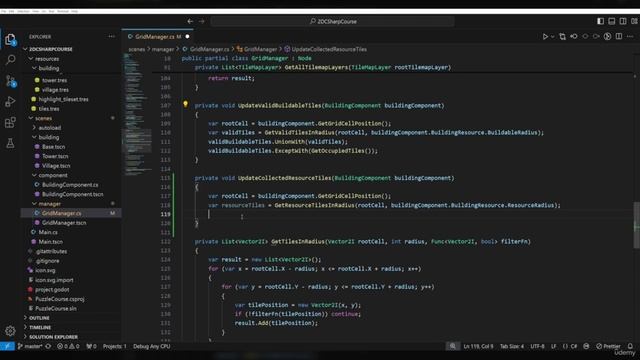Click the code minimap overview

[x=138, y=114]
